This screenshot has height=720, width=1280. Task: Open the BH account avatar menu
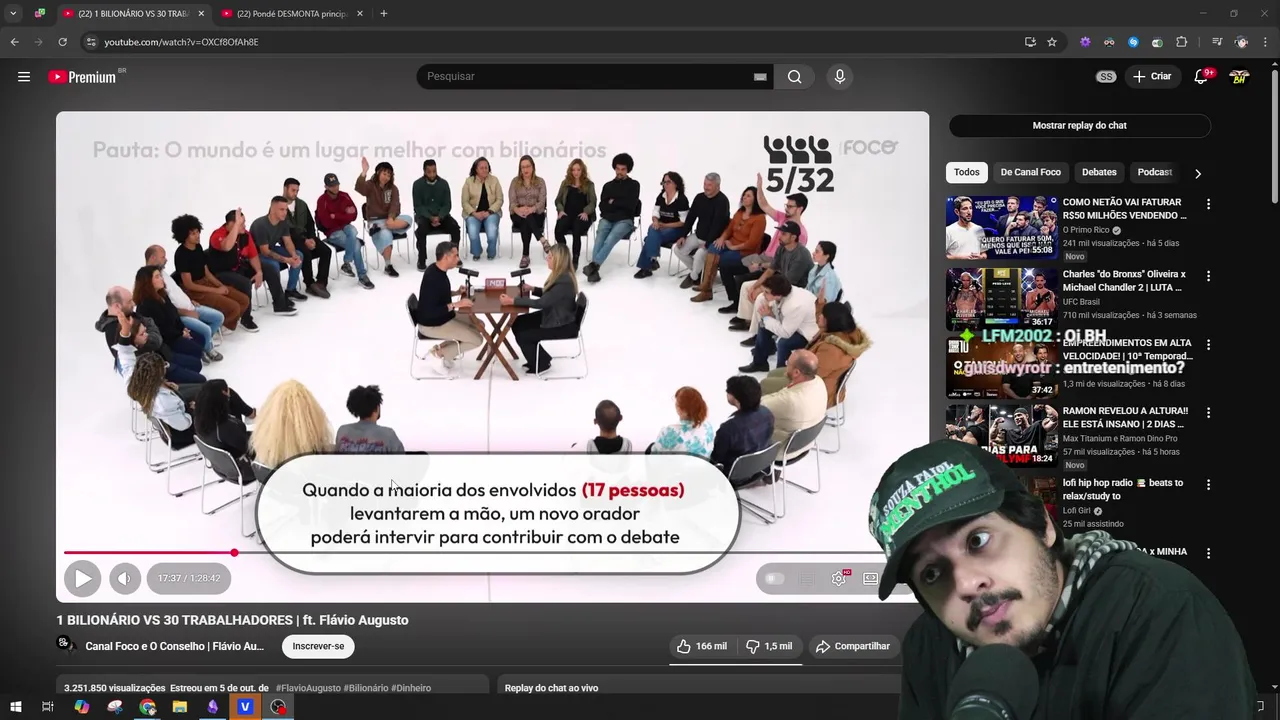point(1239,76)
